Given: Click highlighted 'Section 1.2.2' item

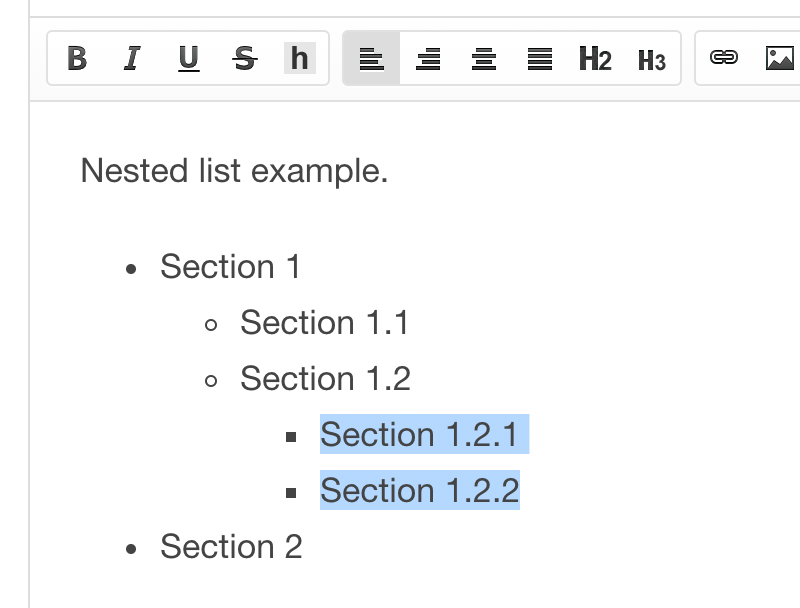Looking at the screenshot, I should 419,490.
